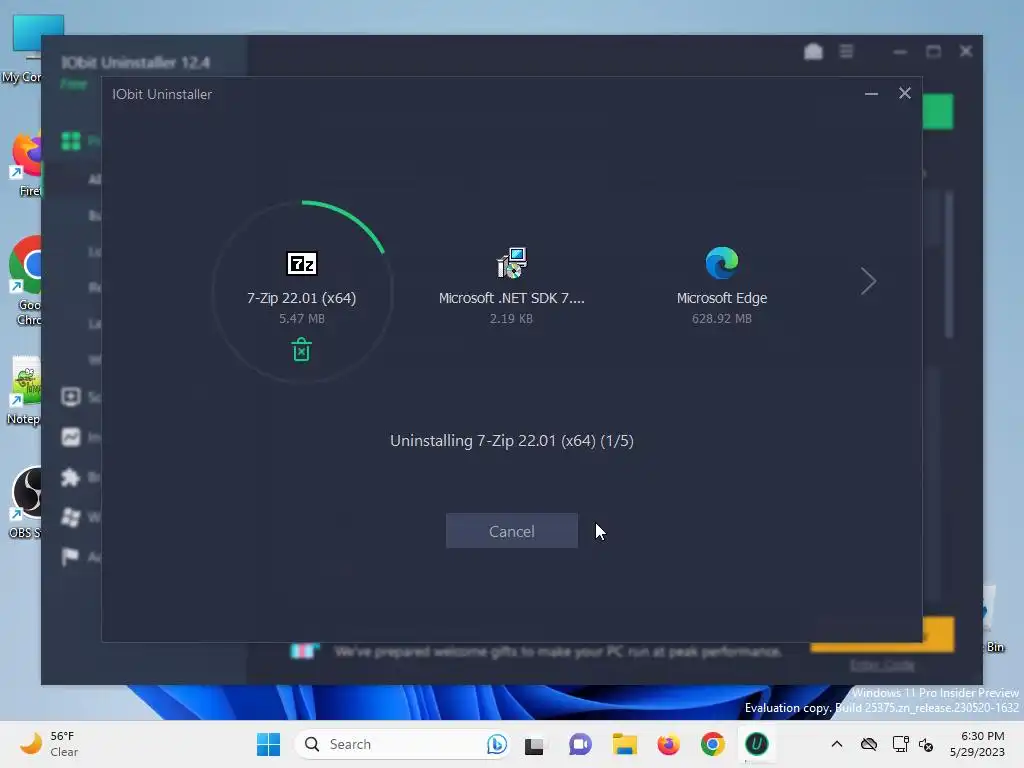
Task: Click the 'Microsoft Edge' program name
Action: point(722,298)
